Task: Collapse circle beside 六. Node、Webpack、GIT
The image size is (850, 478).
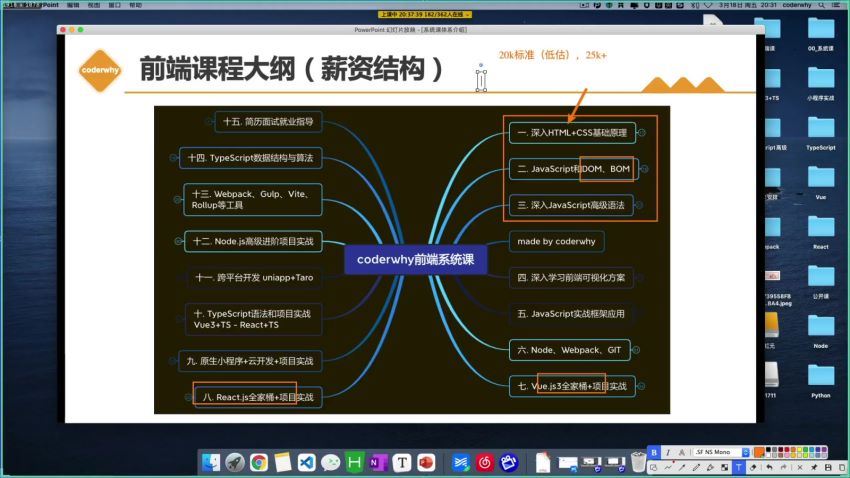Action: 636,350
